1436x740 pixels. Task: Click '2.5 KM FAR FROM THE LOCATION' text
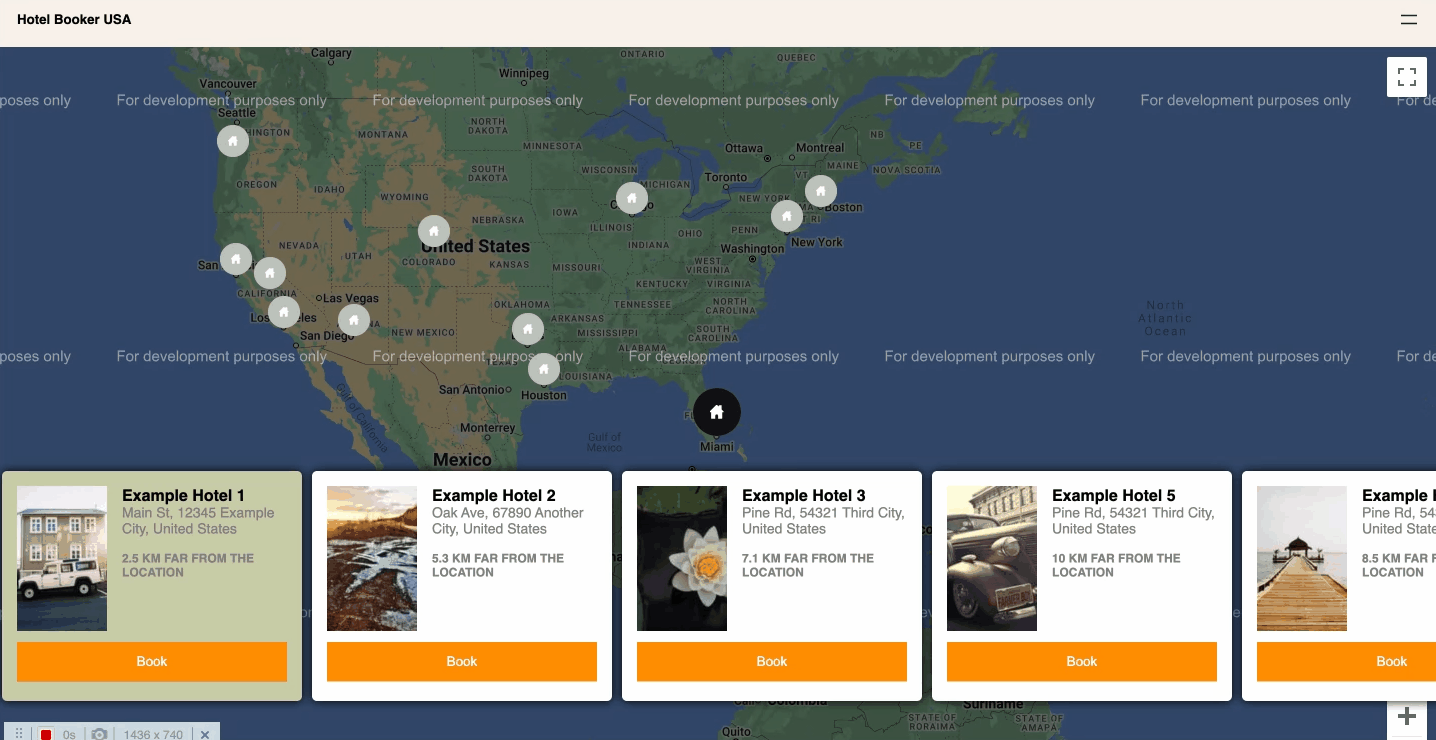point(188,566)
